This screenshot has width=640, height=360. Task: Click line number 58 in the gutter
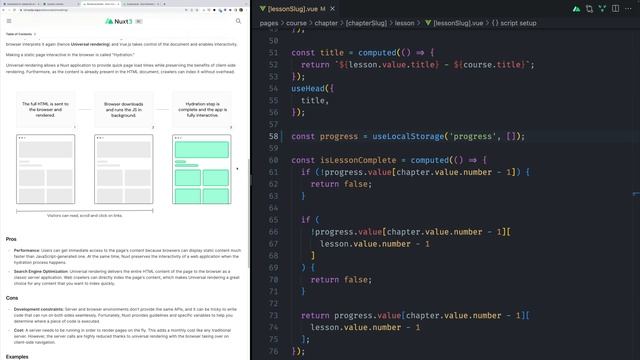(x=273, y=136)
